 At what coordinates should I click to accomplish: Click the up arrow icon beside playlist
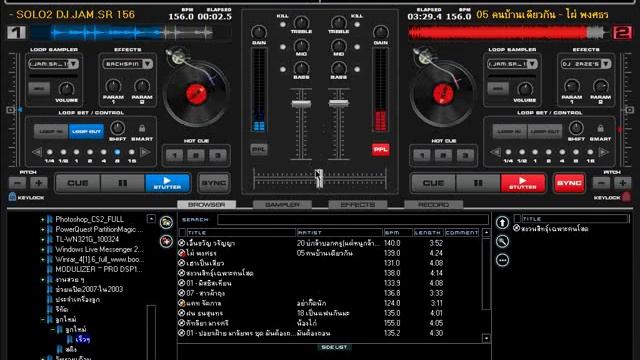click(x=502, y=222)
